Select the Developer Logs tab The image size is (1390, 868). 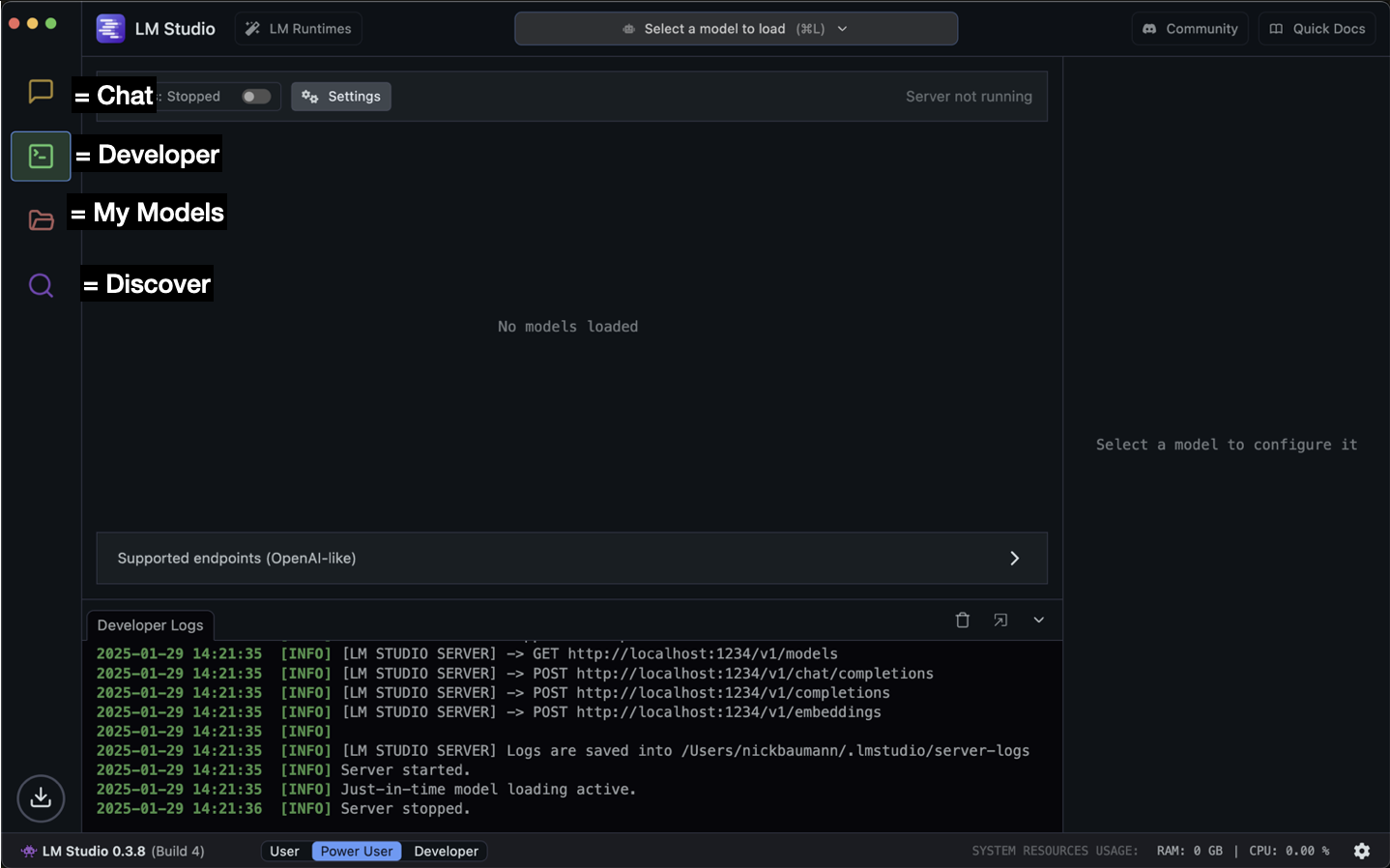[x=150, y=625]
